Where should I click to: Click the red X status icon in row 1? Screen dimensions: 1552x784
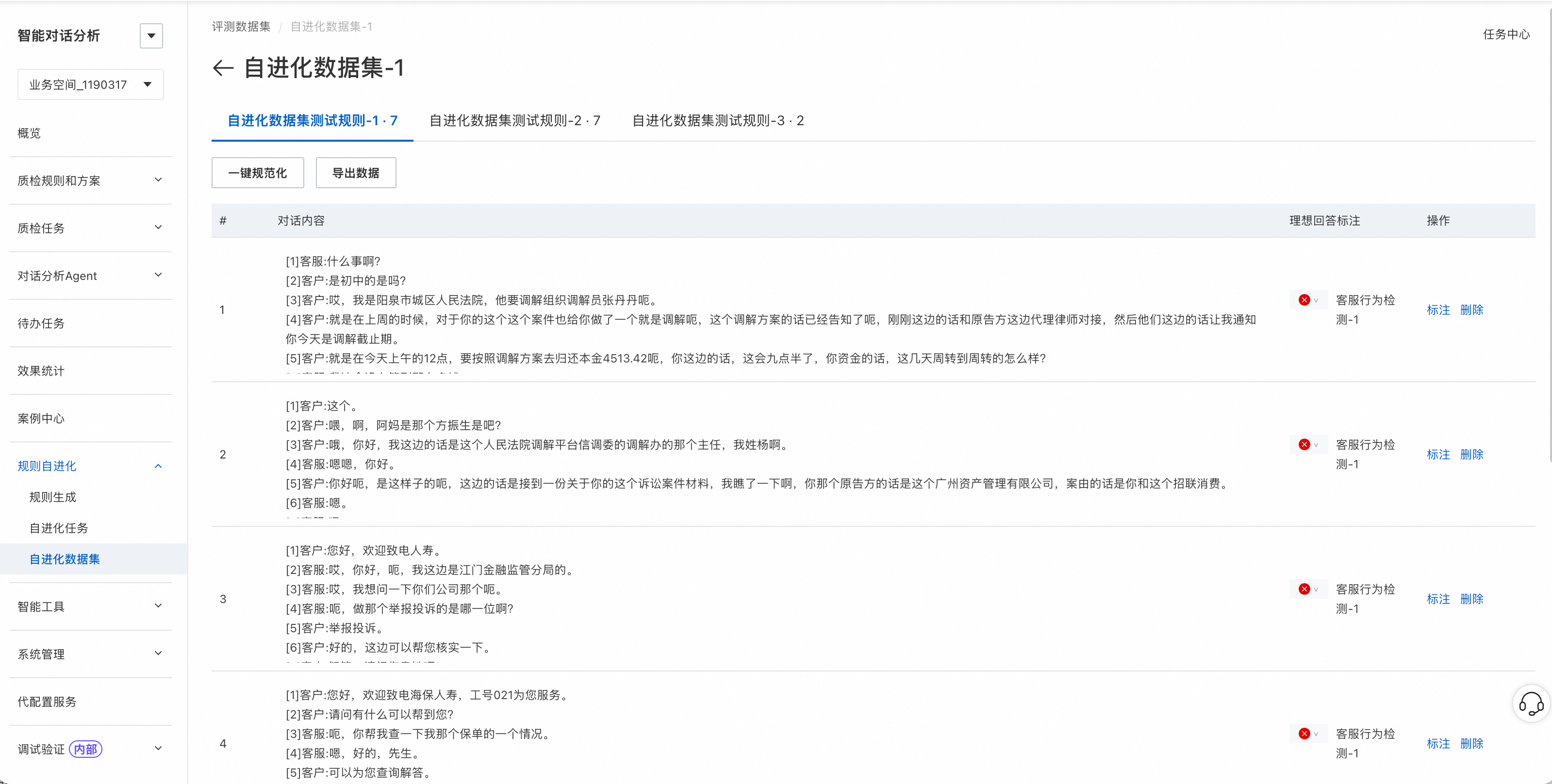(x=1304, y=300)
